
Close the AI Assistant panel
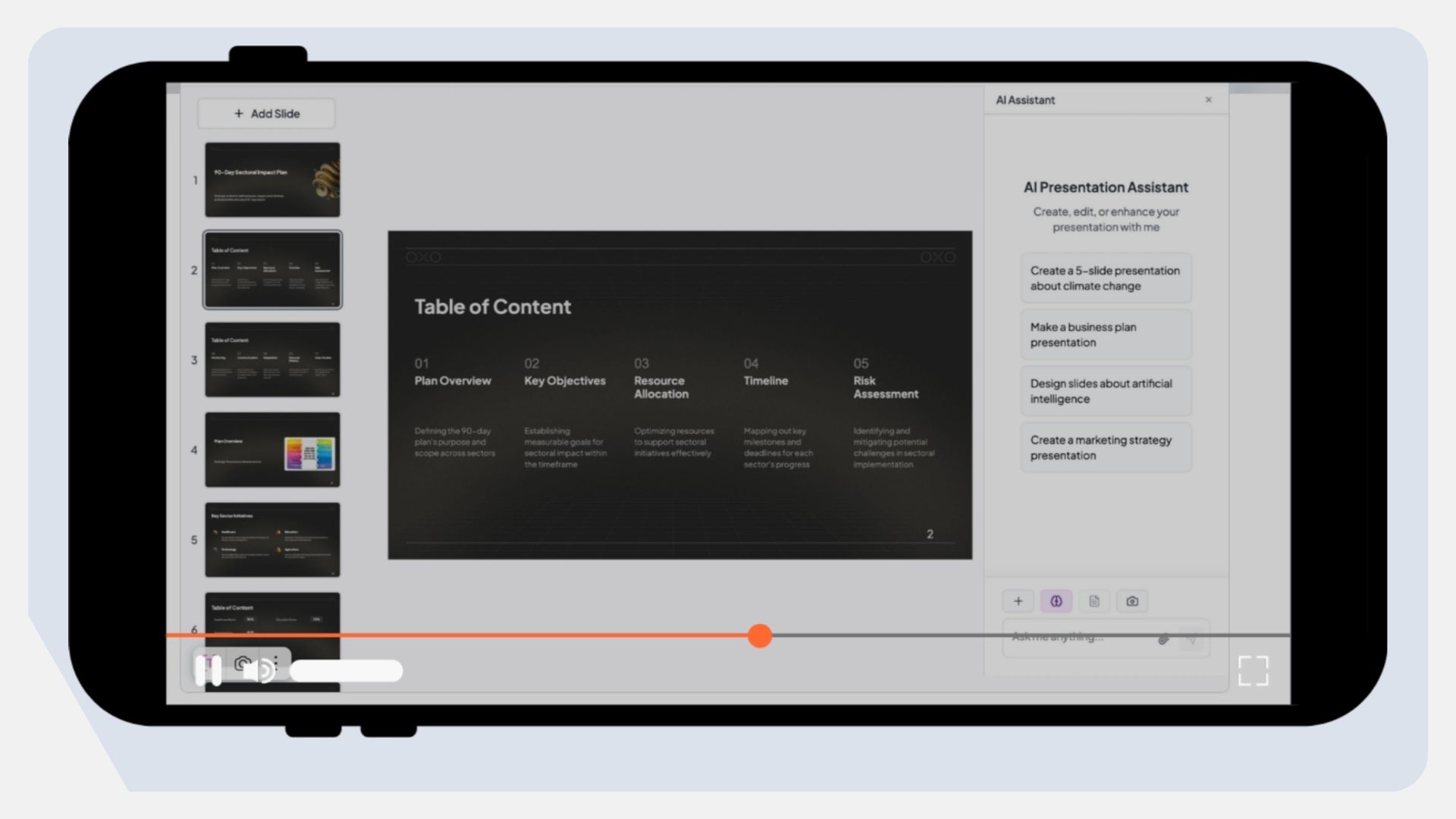coord(1209,99)
